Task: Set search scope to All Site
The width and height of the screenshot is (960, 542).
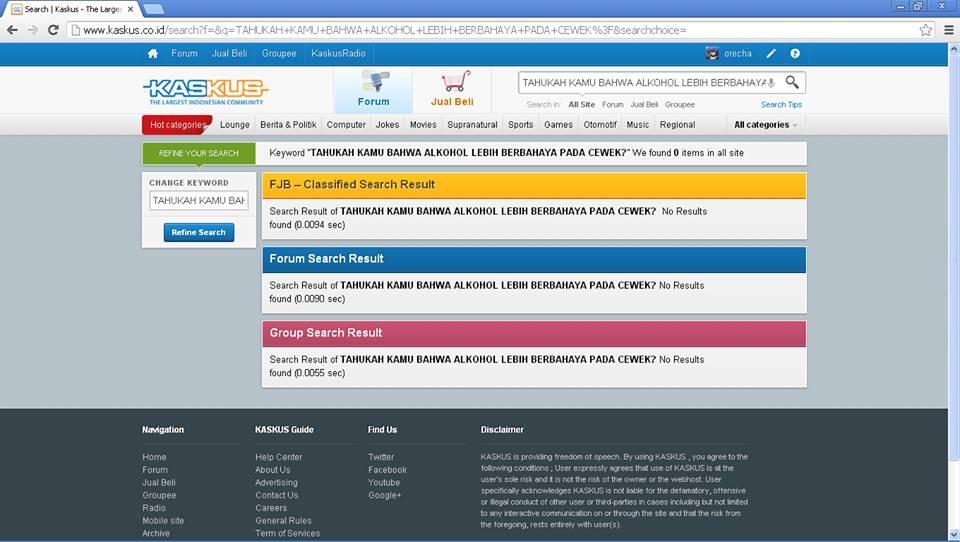Action: click(x=581, y=105)
